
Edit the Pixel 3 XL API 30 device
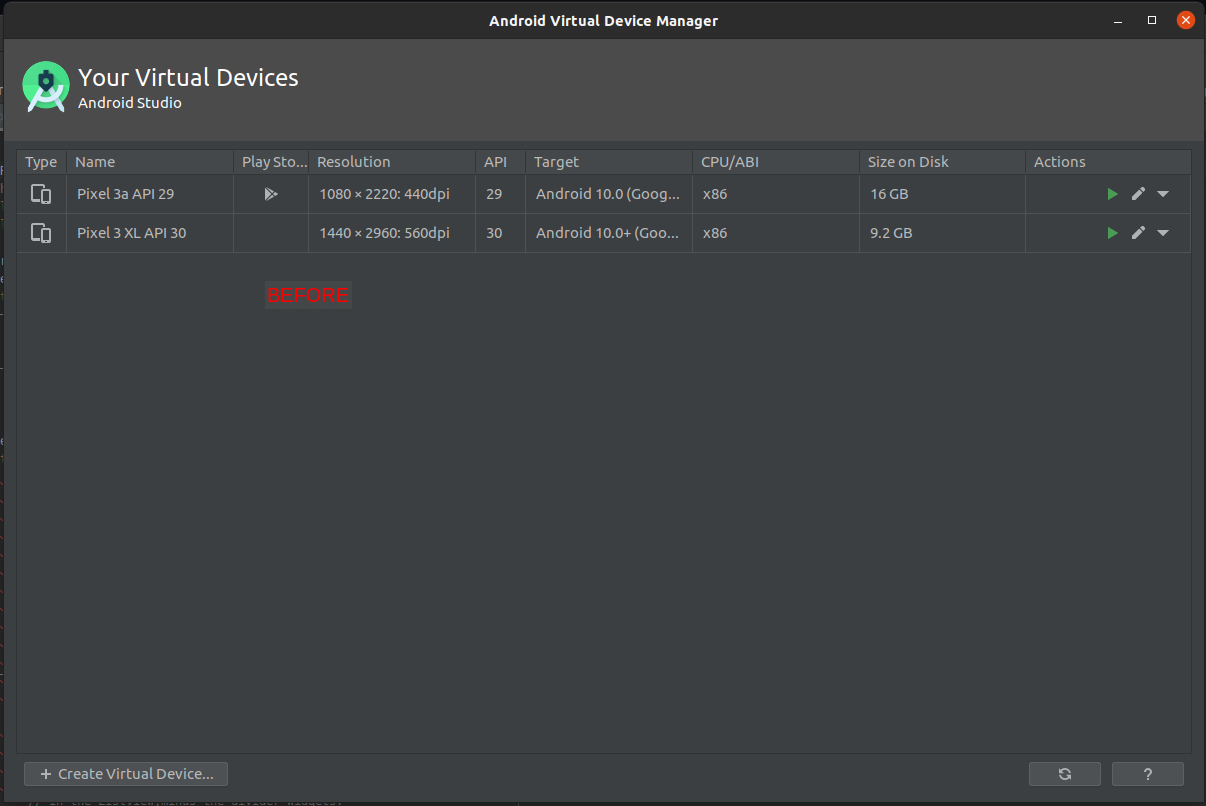pos(1138,233)
